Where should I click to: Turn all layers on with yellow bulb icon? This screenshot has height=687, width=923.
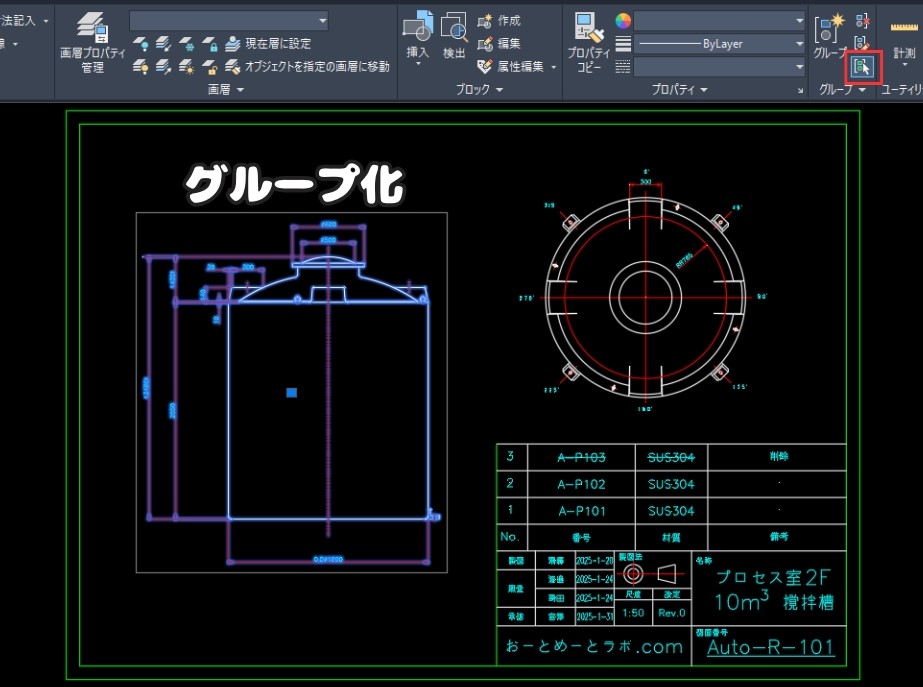point(141,67)
